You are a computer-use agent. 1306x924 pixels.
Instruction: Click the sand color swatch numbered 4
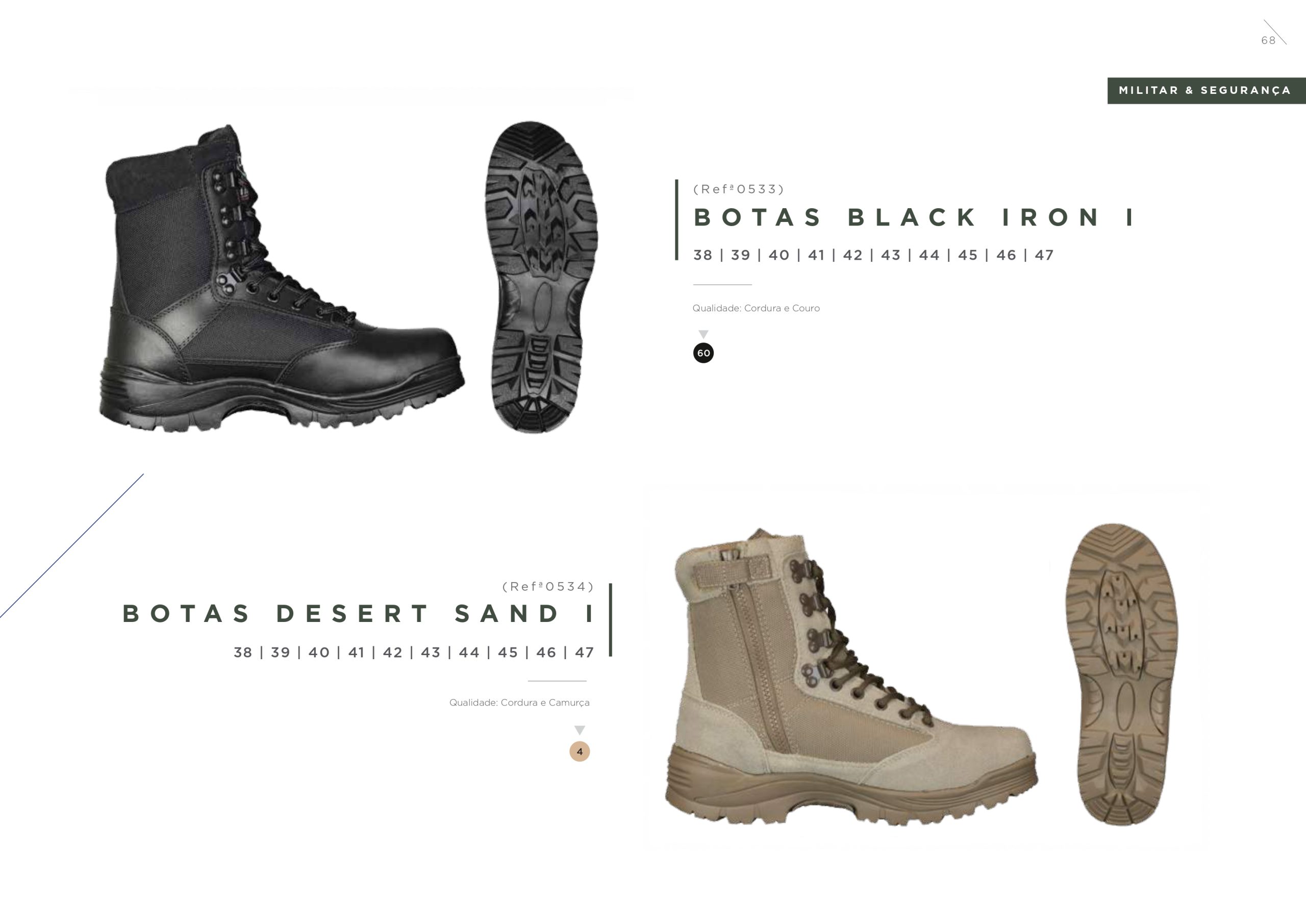point(580,752)
